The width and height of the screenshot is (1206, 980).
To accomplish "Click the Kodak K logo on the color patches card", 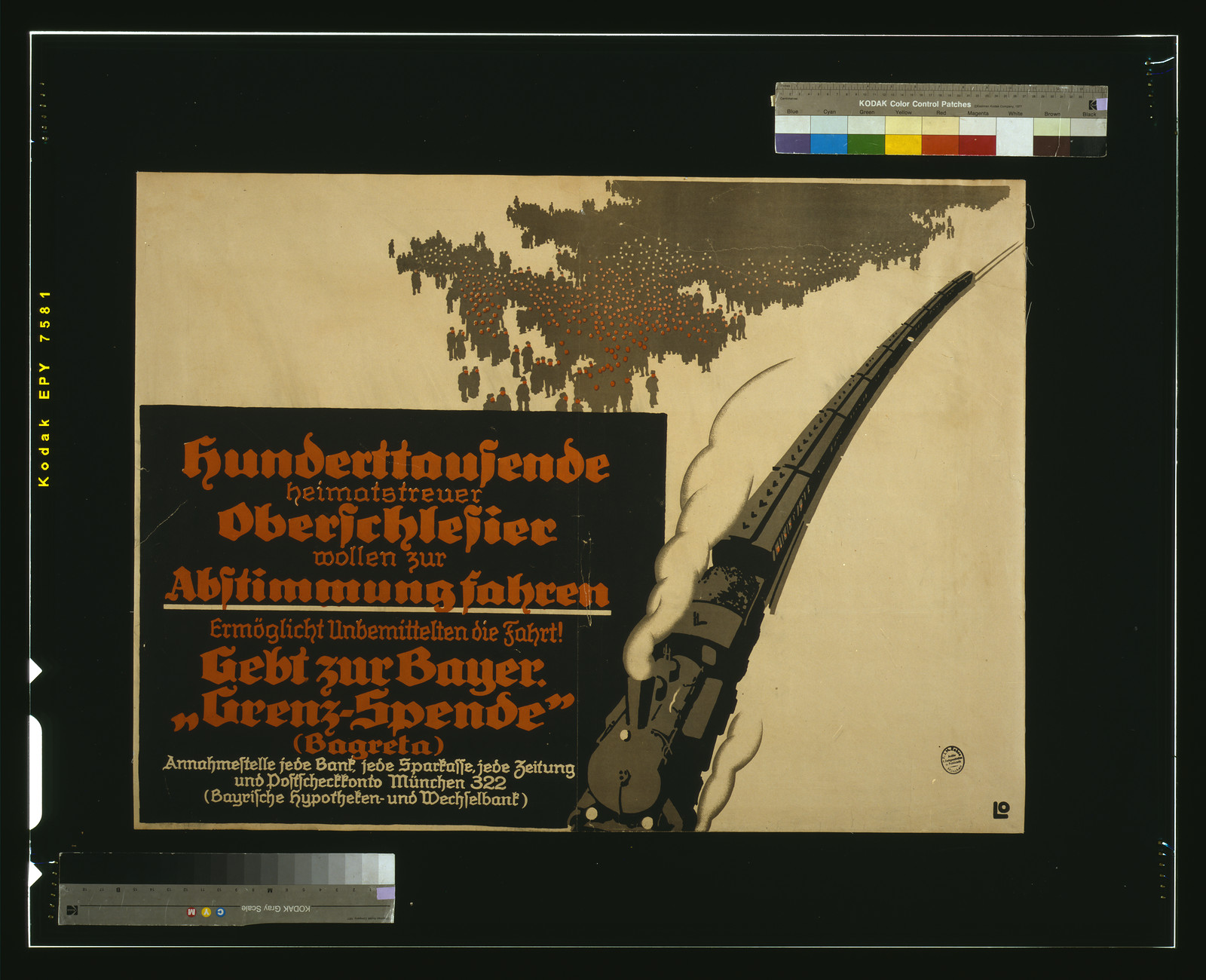I will (1092, 105).
